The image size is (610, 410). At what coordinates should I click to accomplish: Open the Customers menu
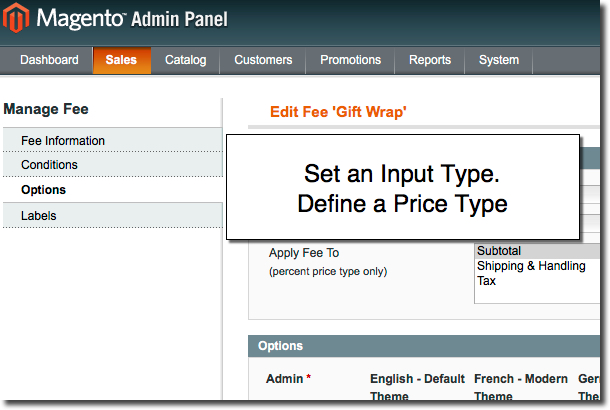263,60
